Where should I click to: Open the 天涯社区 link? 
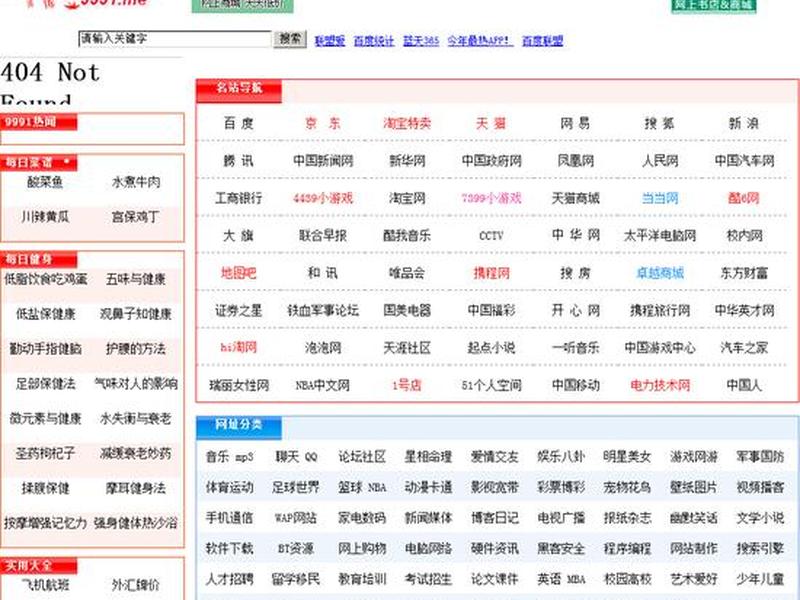pos(407,348)
